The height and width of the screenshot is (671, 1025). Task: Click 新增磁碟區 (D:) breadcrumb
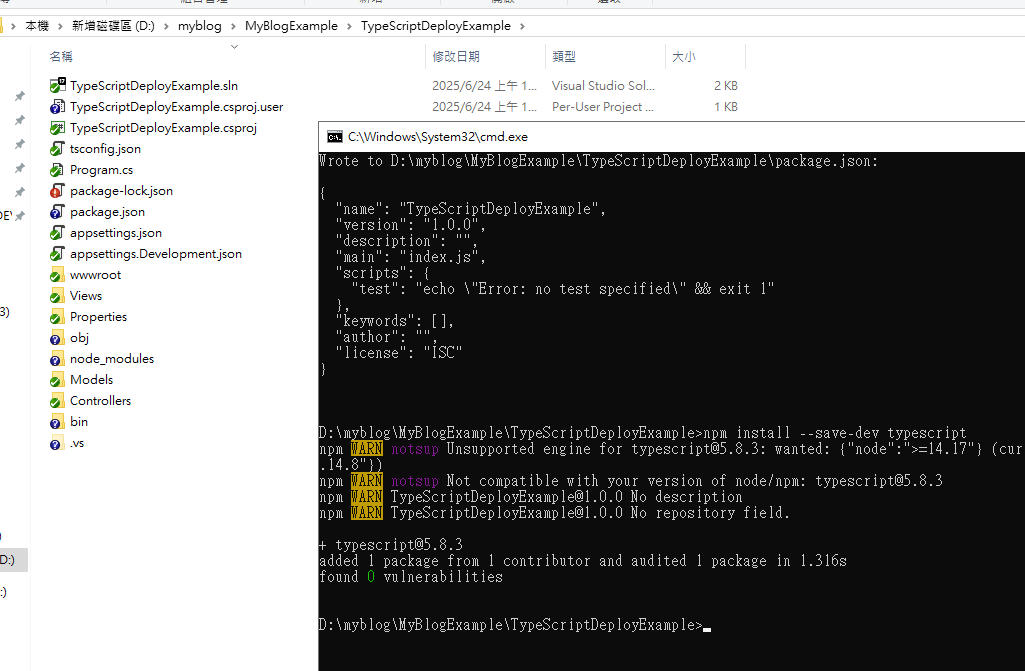click(113, 26)
